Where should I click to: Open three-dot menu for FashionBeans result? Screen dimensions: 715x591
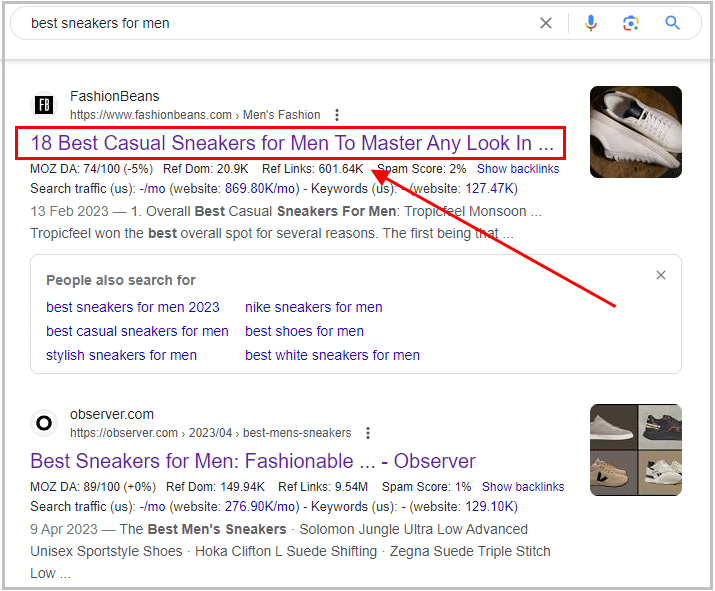337,115
